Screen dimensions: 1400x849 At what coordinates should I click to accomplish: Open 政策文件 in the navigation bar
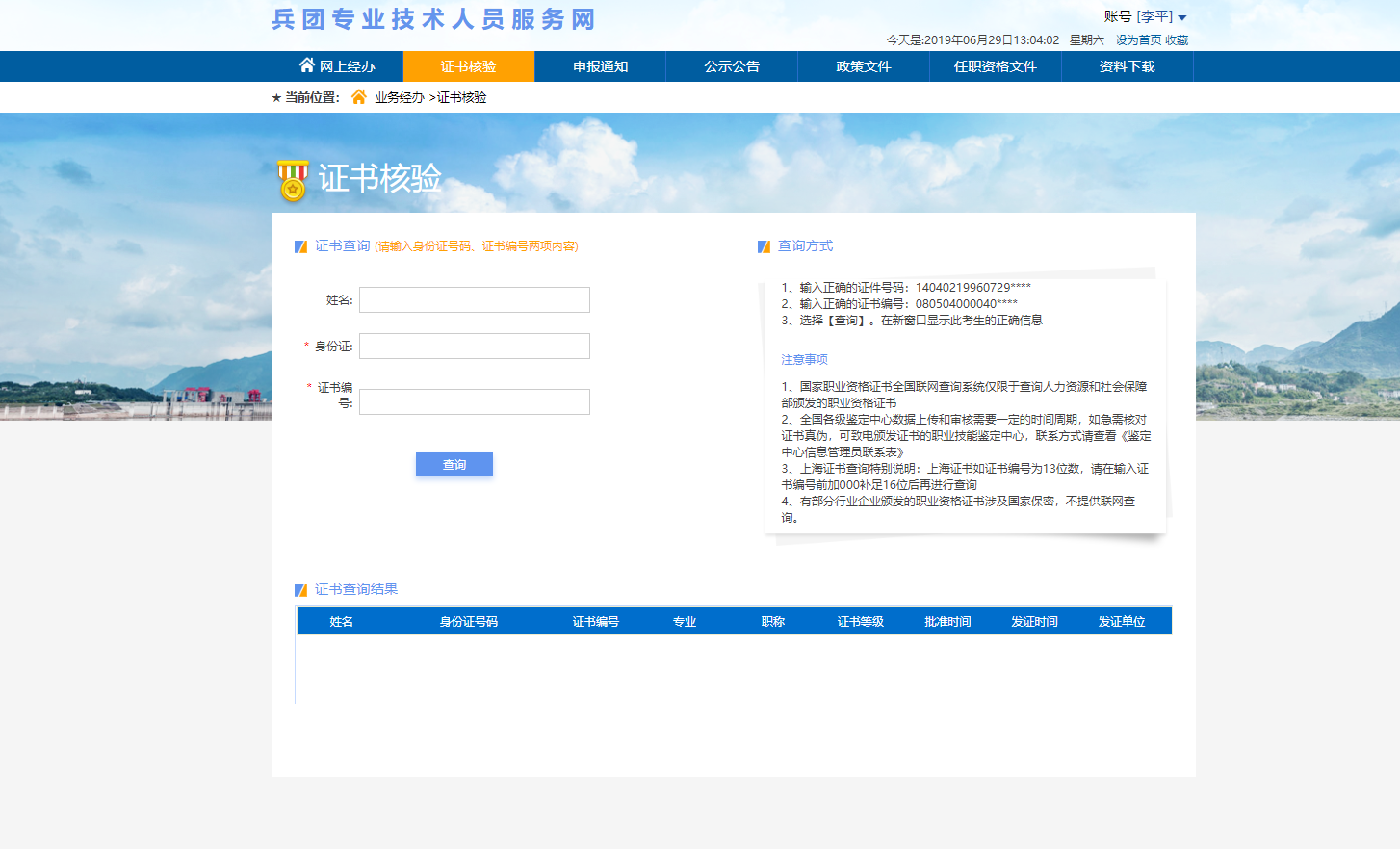864,66
